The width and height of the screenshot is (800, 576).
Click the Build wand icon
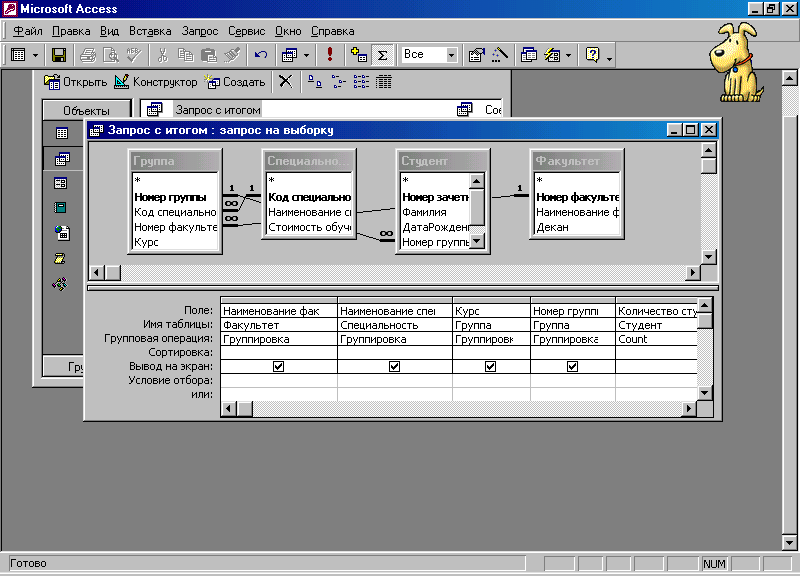500,55
